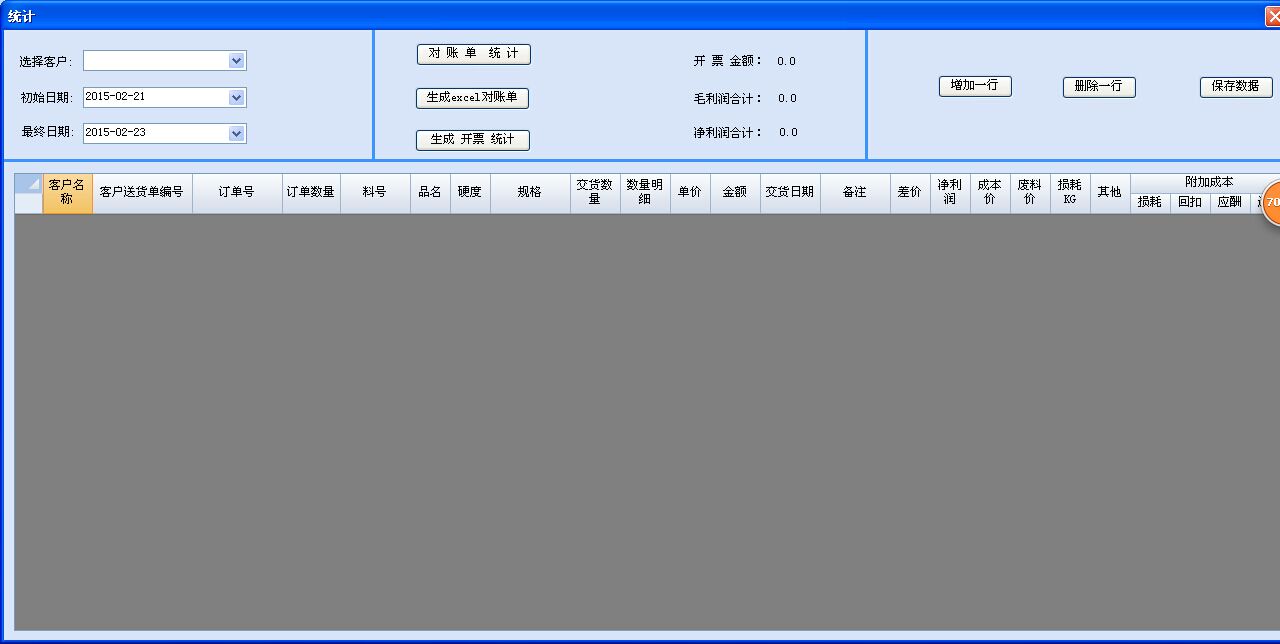
Task: Select the 差价 column header
Action: tap(910, 192)
